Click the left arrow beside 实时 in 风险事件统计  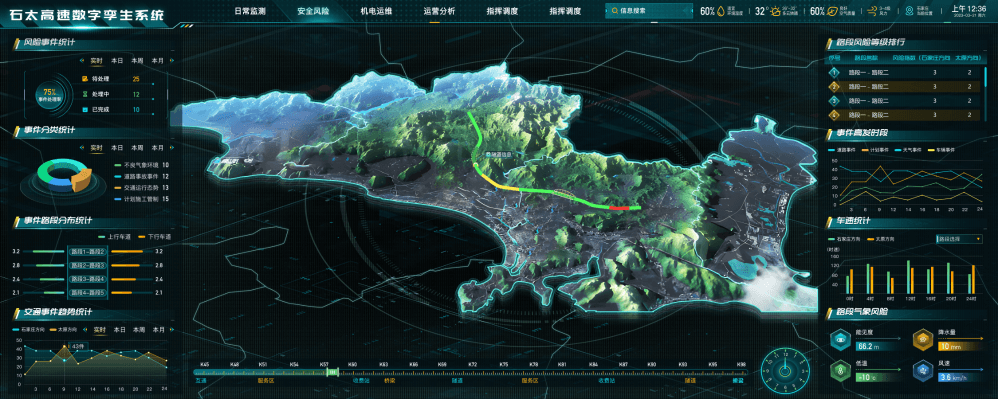pyautogui.click(x=81, y=61)
